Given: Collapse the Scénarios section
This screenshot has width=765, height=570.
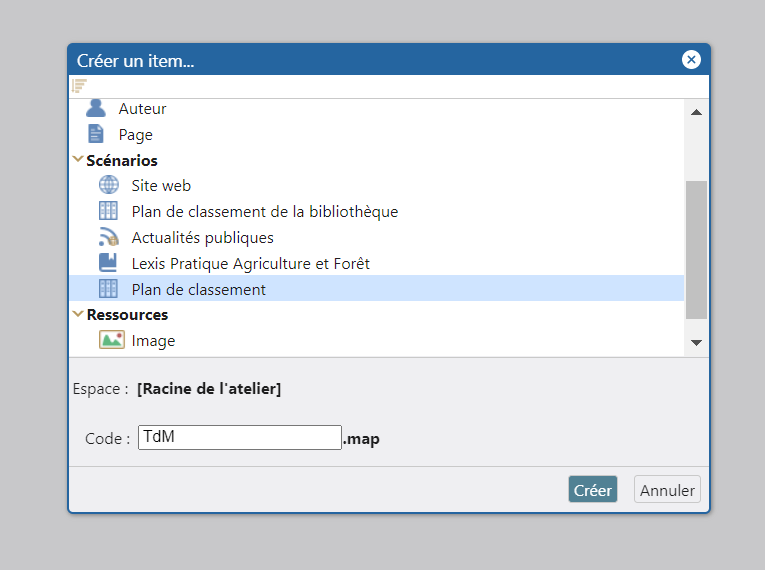Looking at the screenshot, I should tap(78, 160).
